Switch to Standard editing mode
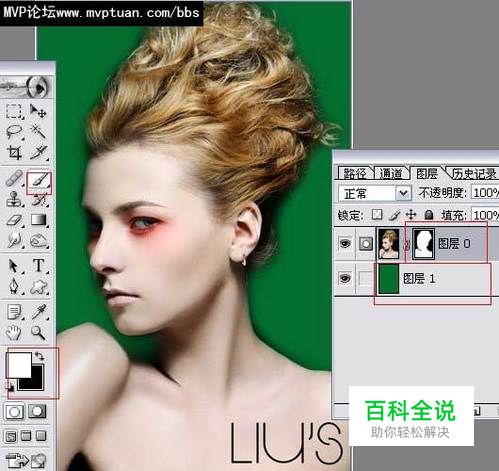The image size is (499, 471). click(14, 412)
